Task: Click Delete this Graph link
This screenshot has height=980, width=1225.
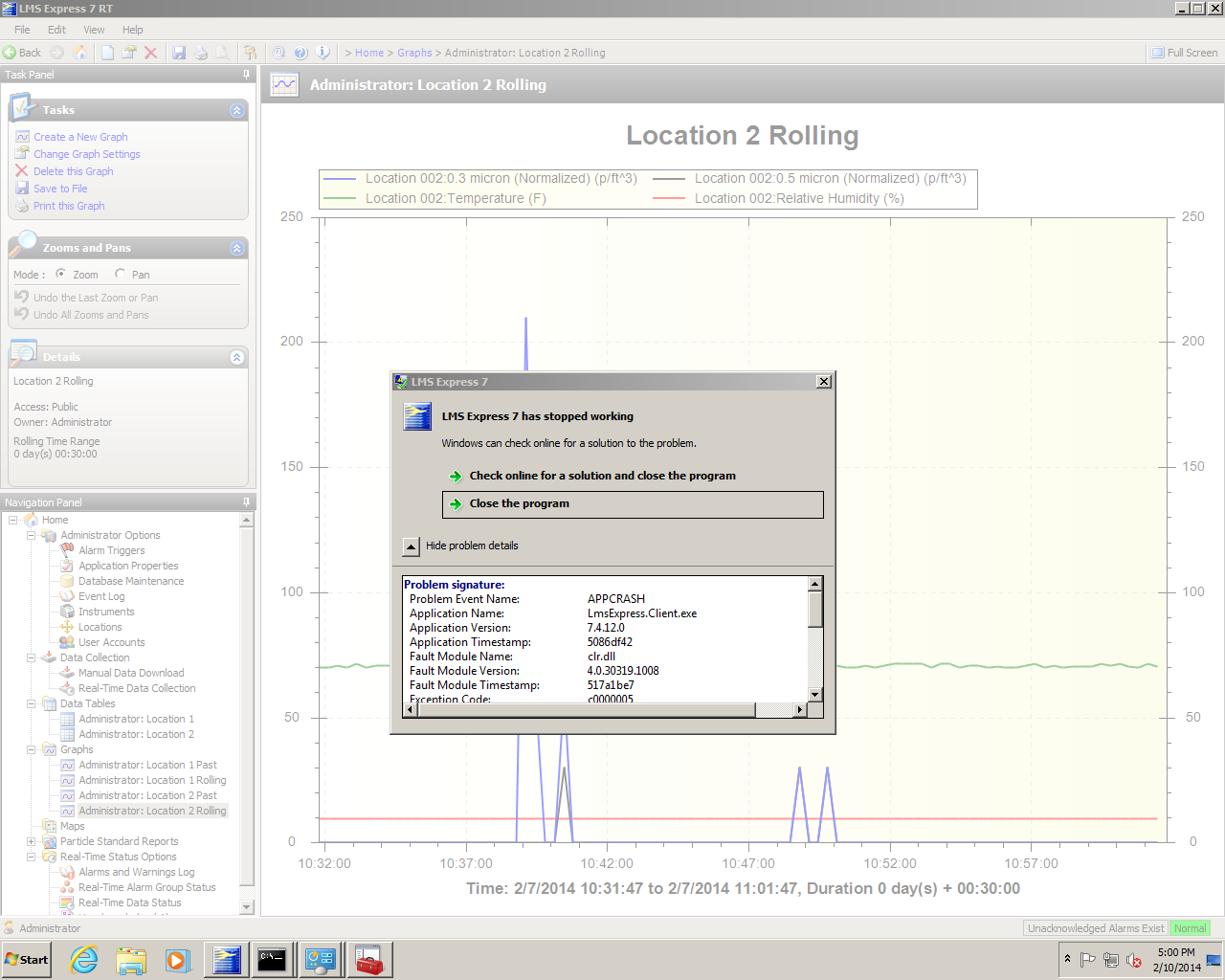Action: (73, 171)
